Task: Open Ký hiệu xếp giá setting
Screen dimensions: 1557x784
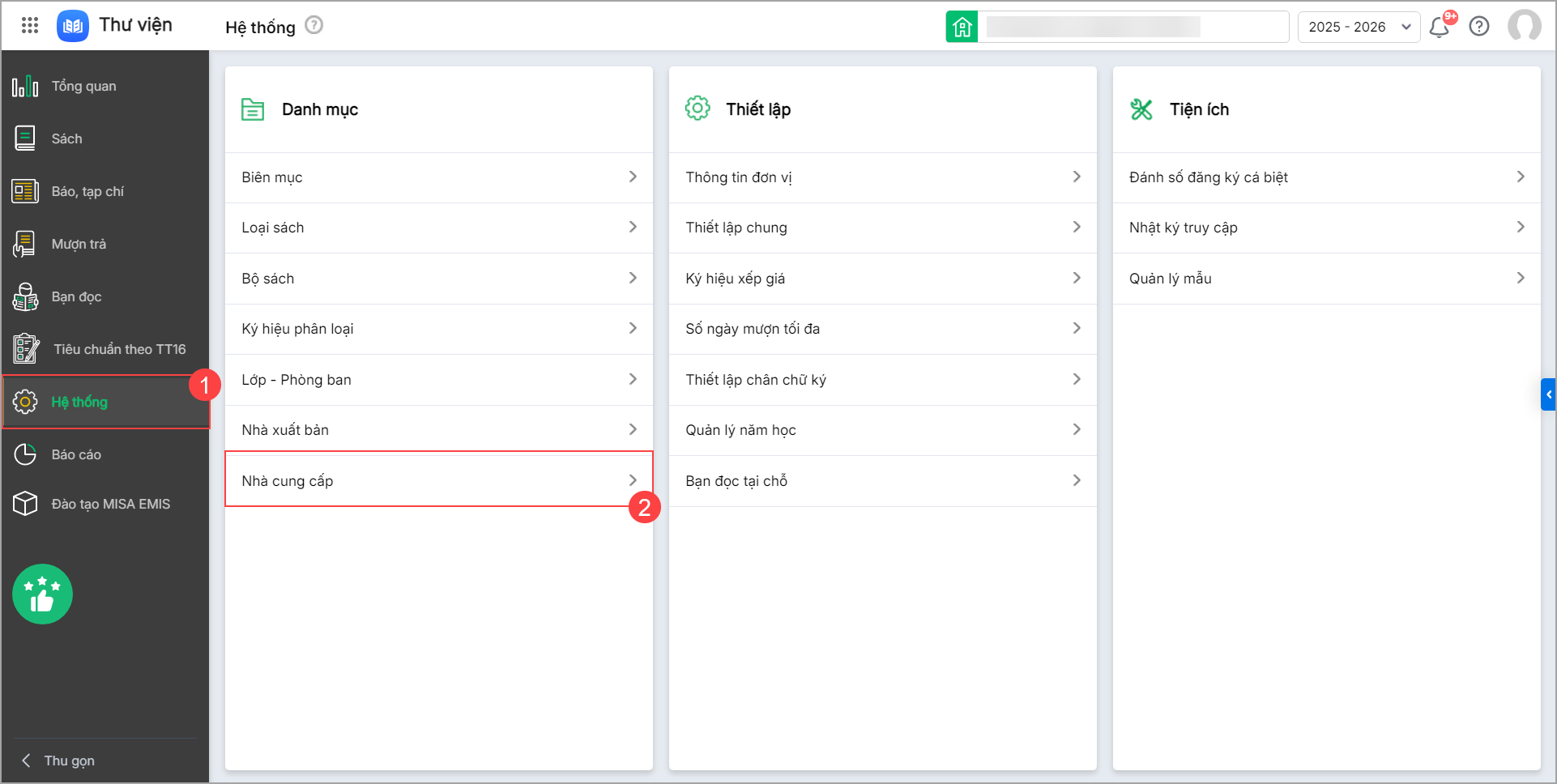Action: (882, 278)
